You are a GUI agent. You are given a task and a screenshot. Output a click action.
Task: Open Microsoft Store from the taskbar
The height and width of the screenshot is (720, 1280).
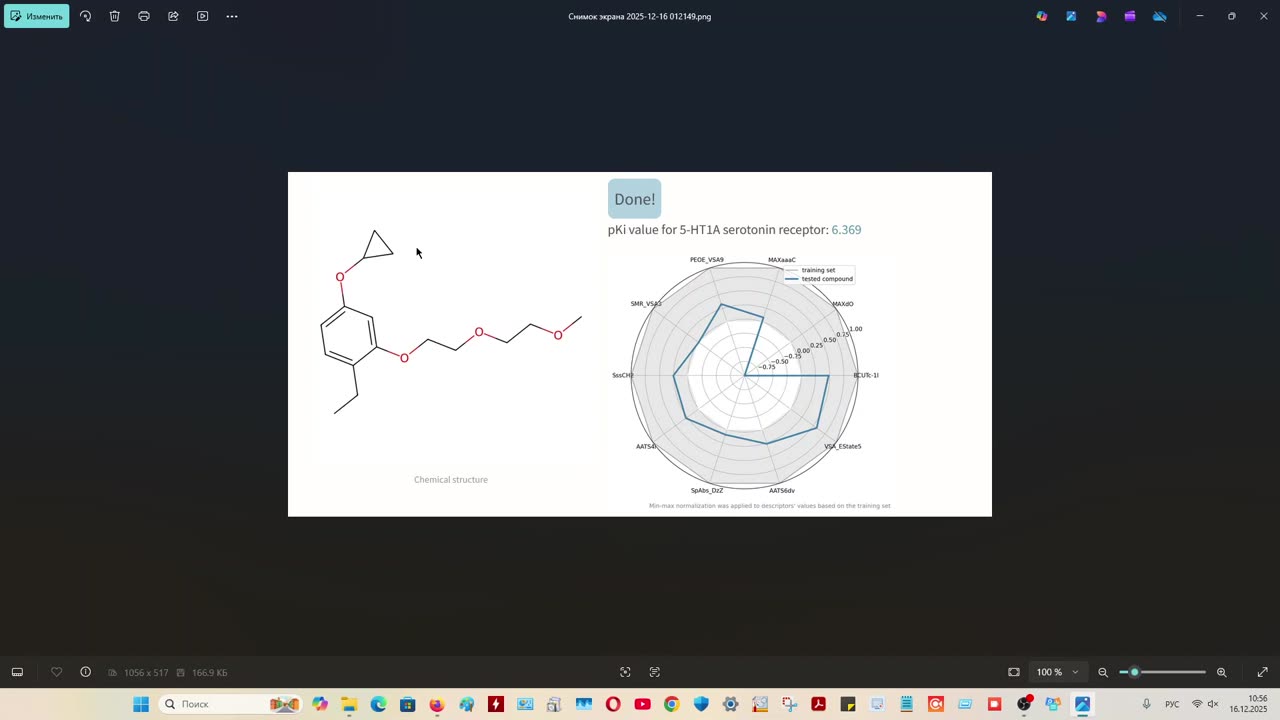coord(407,704)
